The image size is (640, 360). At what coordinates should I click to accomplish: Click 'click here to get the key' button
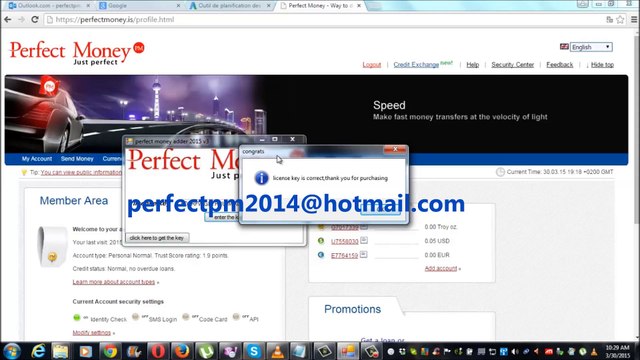(157, 238)
